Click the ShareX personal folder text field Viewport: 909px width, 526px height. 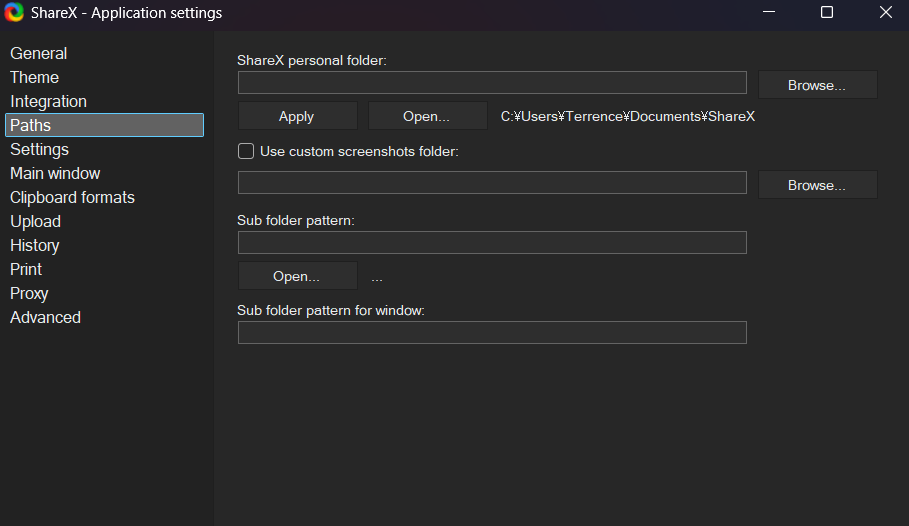pos(492,82)
